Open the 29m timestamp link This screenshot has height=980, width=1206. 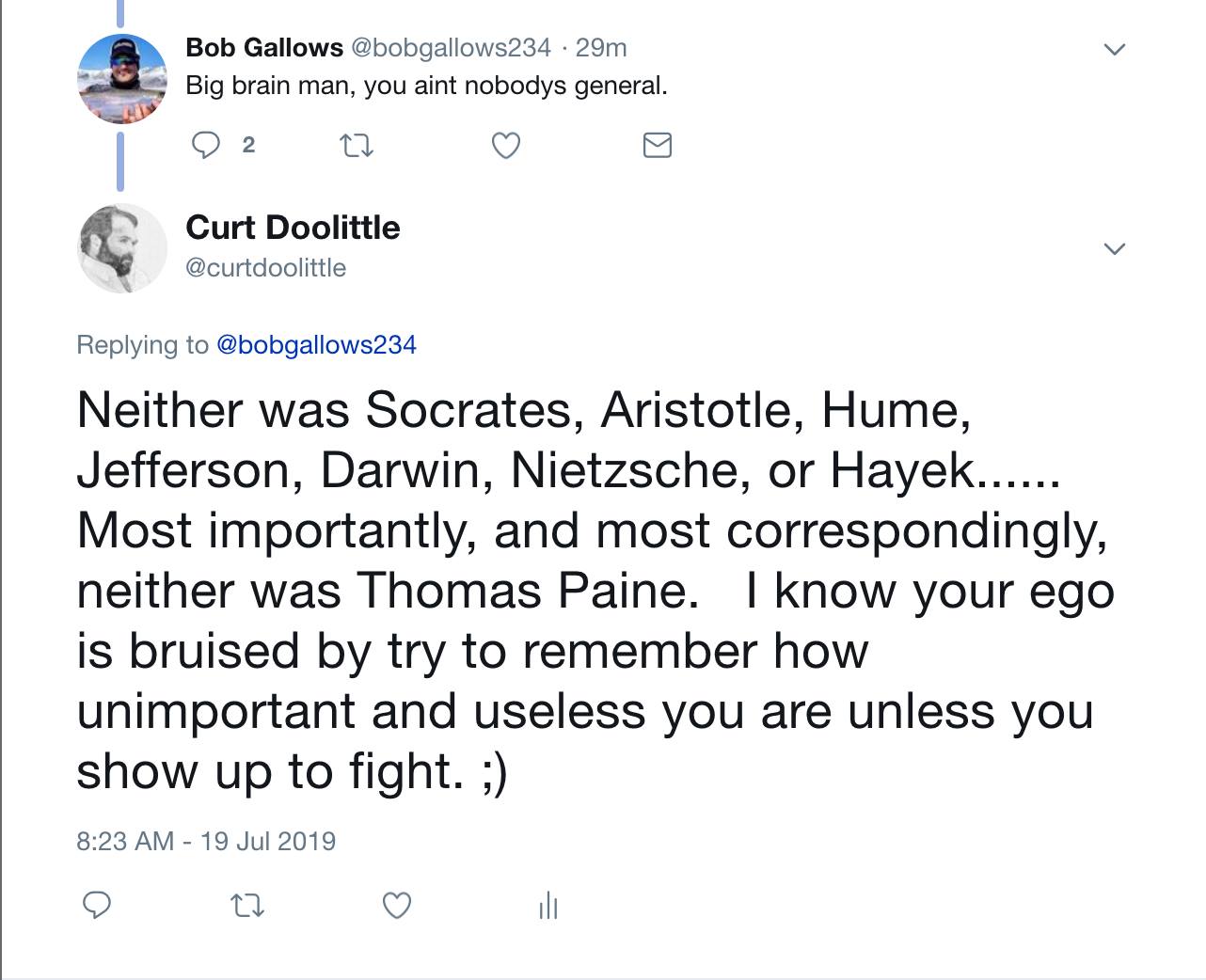pyautogui.click(x=601, y=47)
